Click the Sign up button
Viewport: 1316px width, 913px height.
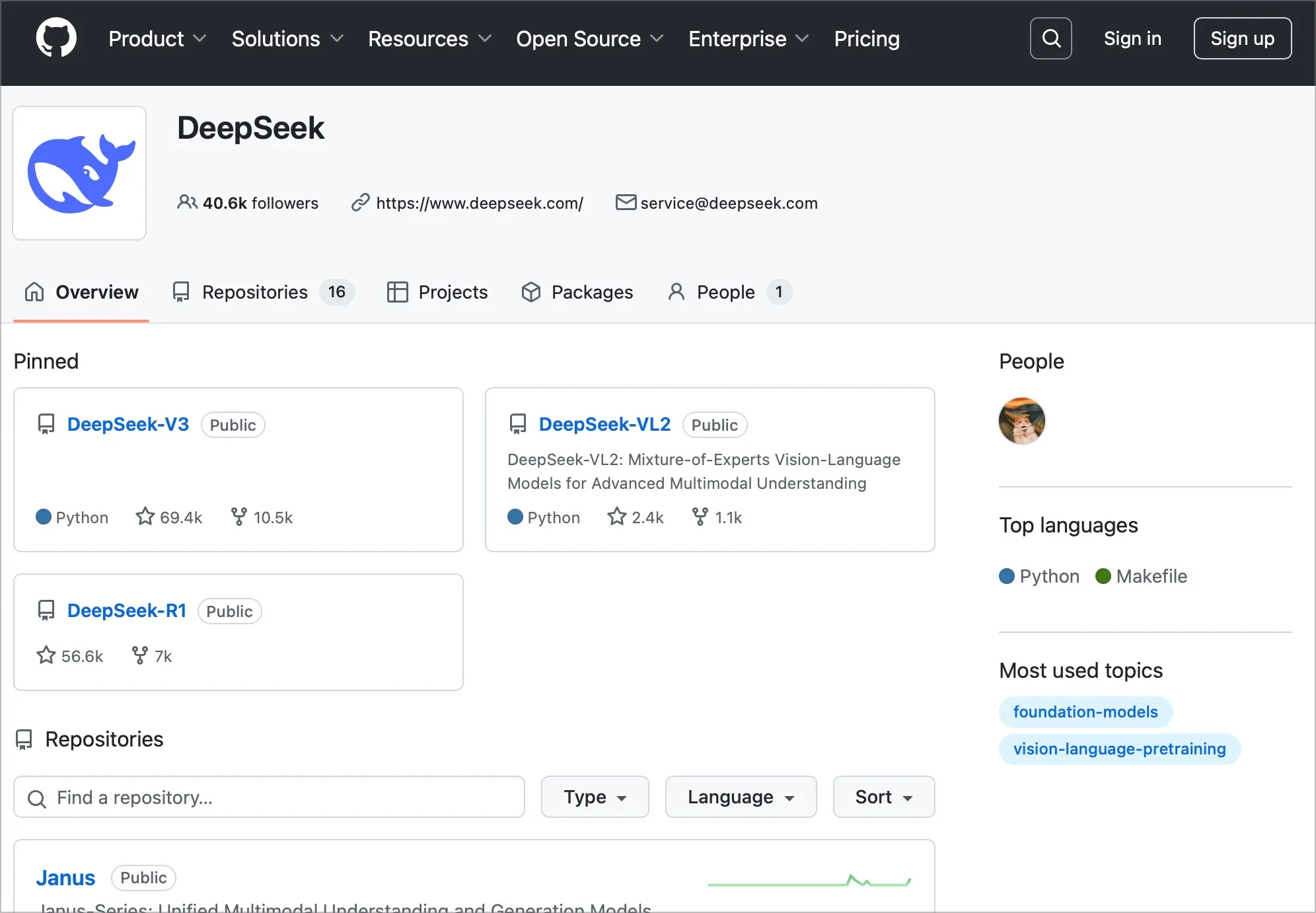coord(1243,38)
